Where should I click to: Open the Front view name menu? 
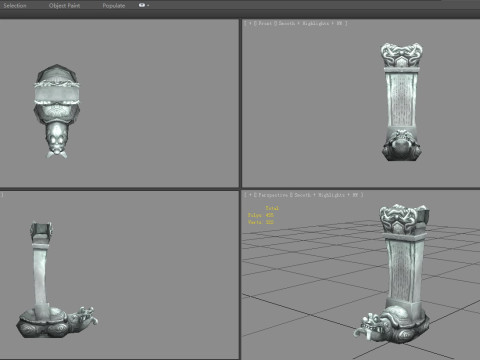(x=265, y=23)
